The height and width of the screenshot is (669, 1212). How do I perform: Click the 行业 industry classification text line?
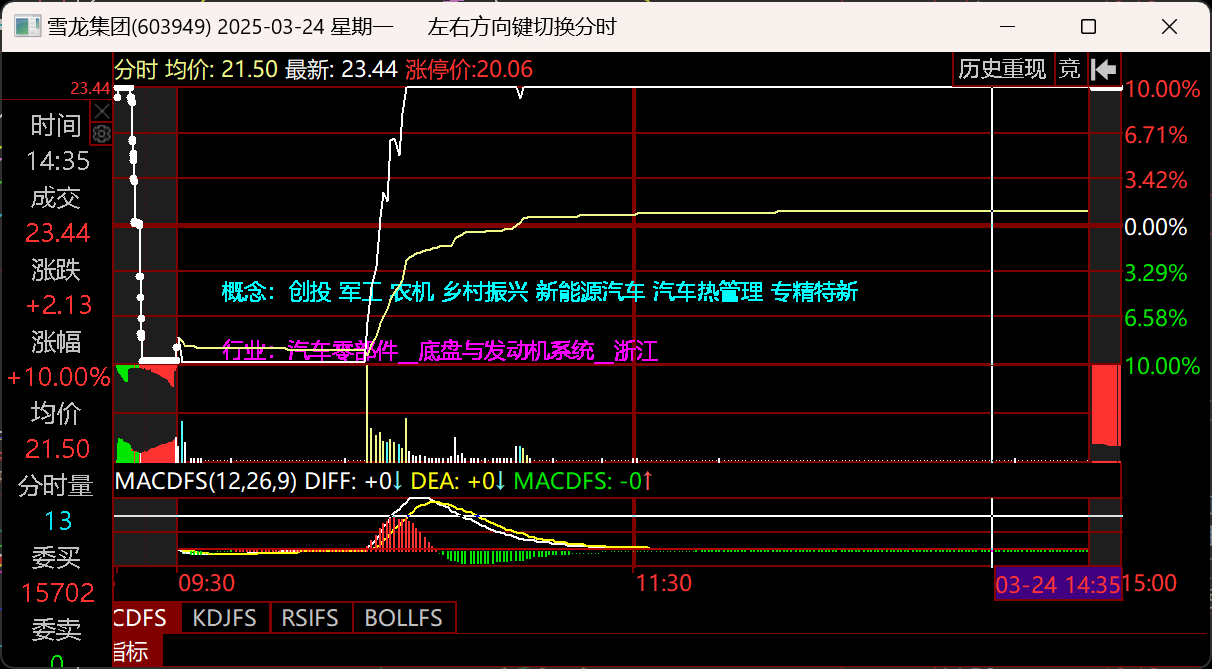pyautogui.click(x=440, y=351)
